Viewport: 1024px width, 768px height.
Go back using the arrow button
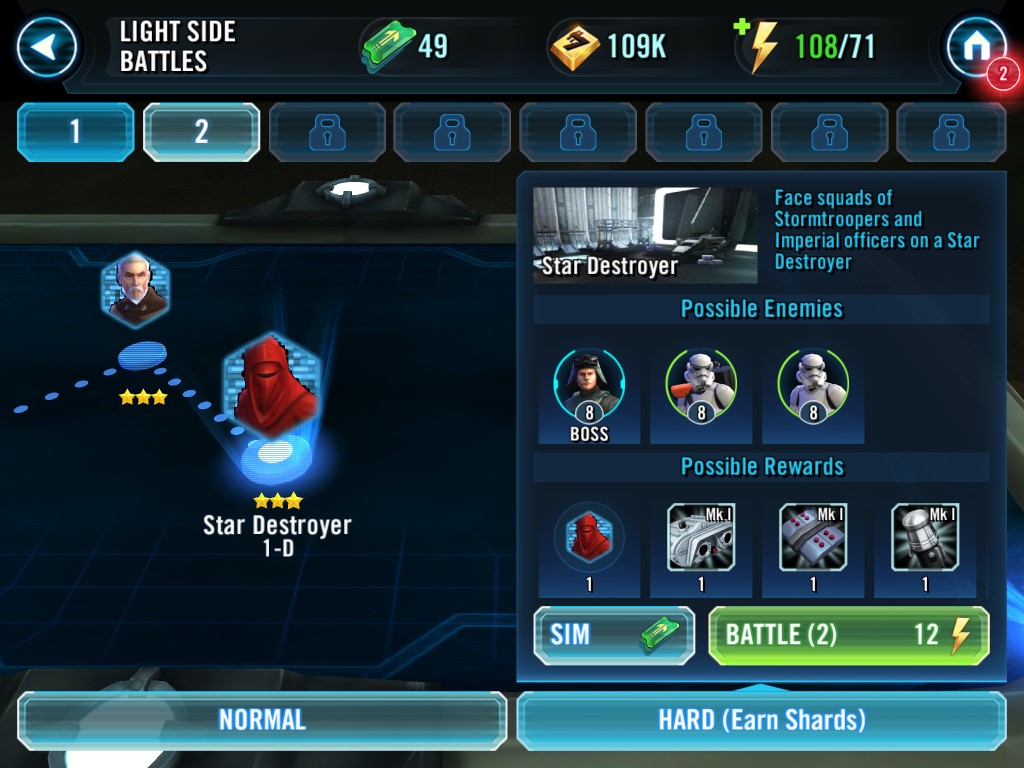46,47
